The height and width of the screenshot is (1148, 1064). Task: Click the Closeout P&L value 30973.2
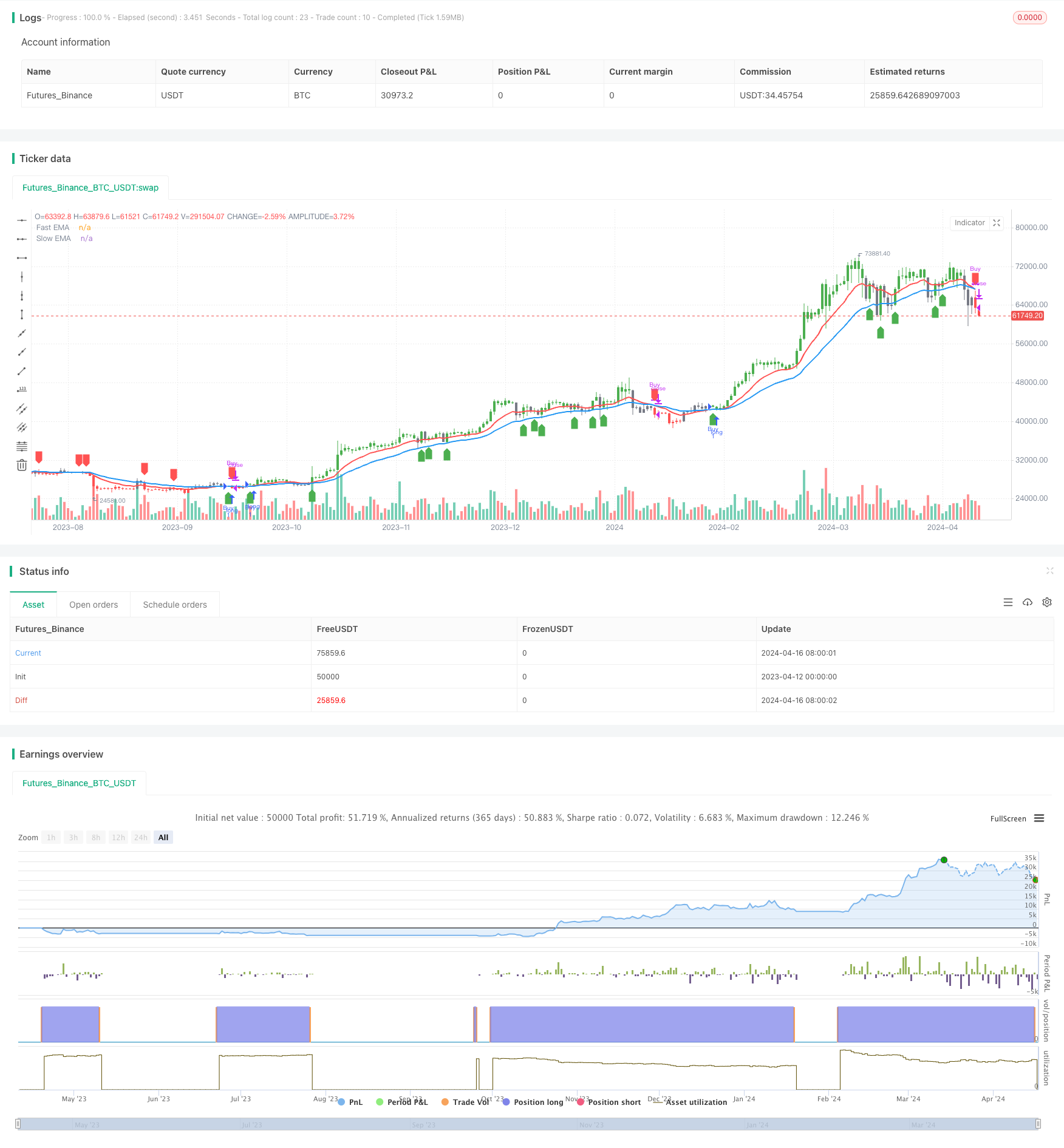click(397, 95)
